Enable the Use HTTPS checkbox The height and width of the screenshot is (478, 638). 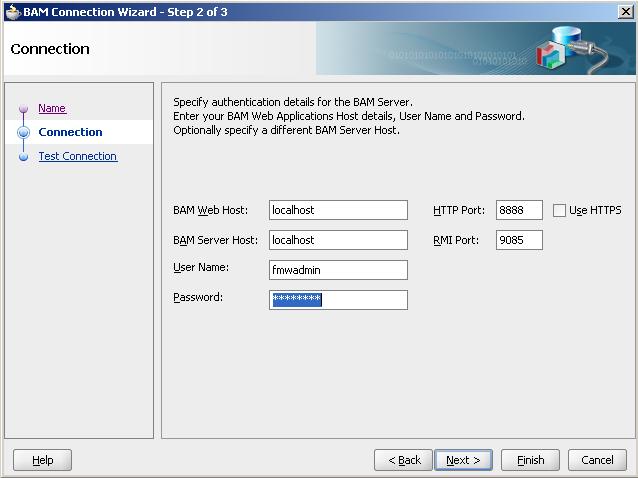click(560, 210)
